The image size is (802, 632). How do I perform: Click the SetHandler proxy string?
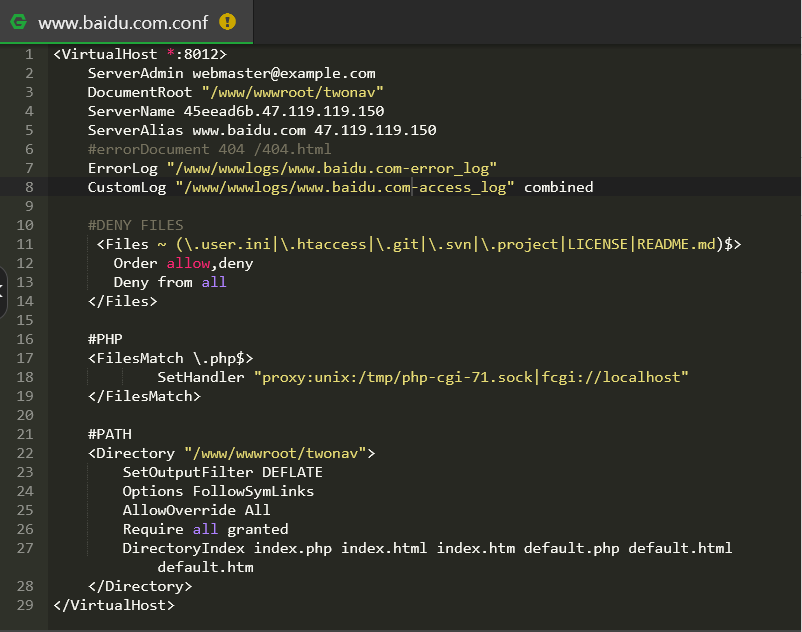tap(471, 377)
